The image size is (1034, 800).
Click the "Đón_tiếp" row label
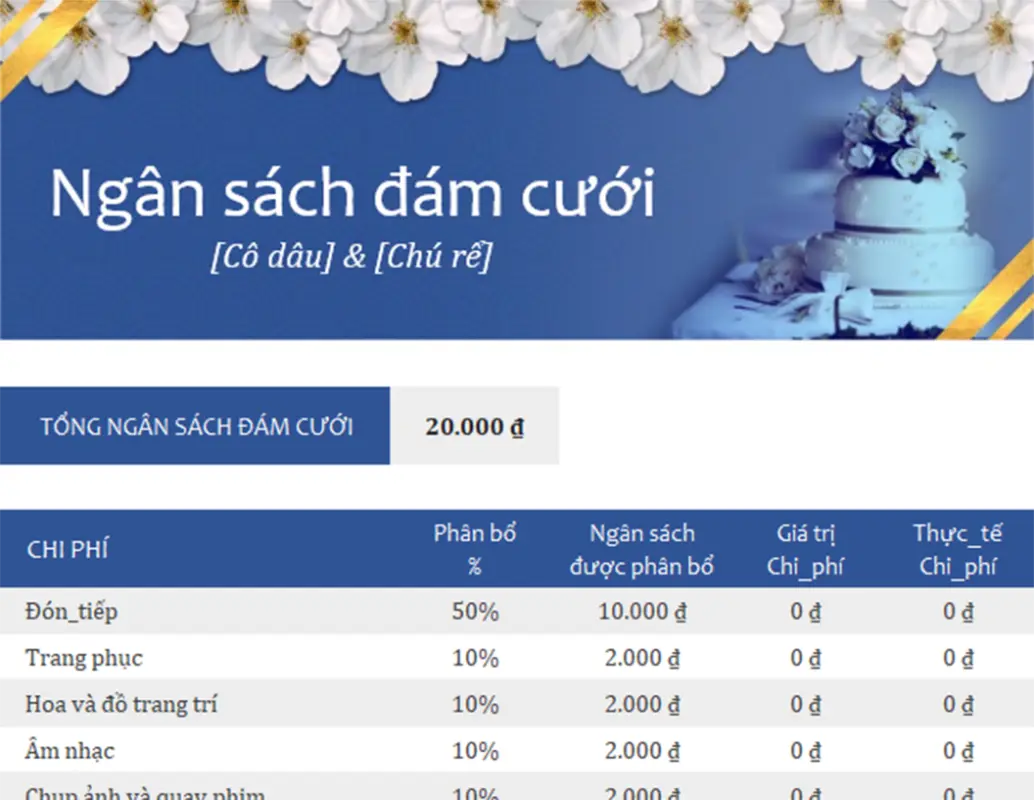71,611
